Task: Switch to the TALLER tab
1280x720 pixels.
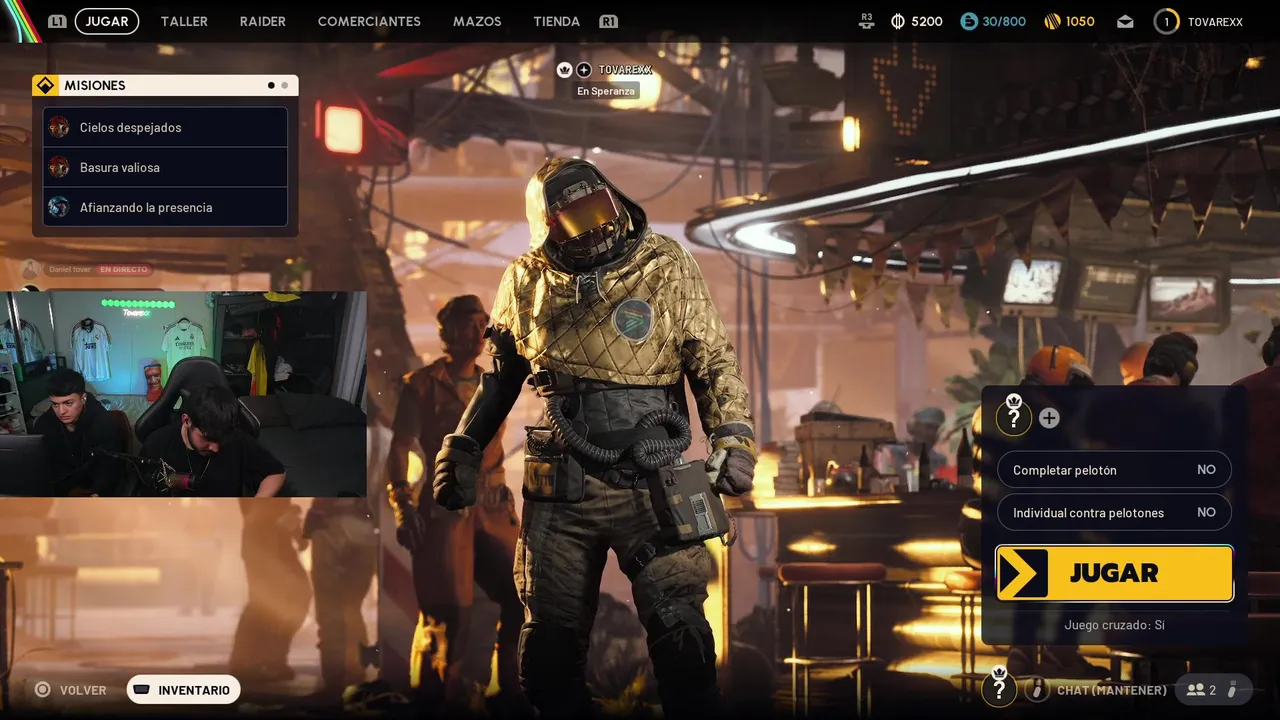Action: click(x=184, y=21)
